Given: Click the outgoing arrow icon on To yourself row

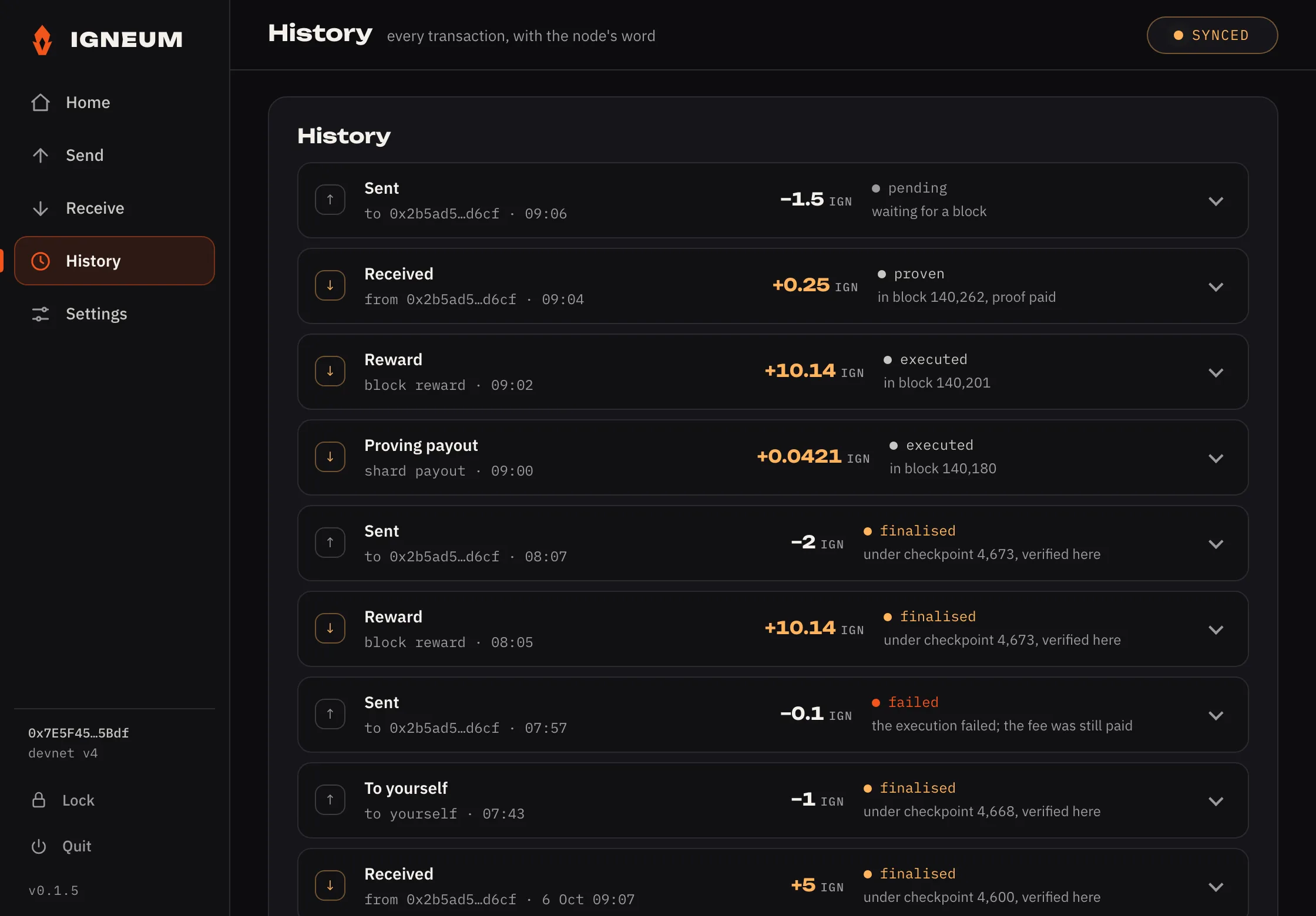Looking at the screenshot, I should click(330, 800).
